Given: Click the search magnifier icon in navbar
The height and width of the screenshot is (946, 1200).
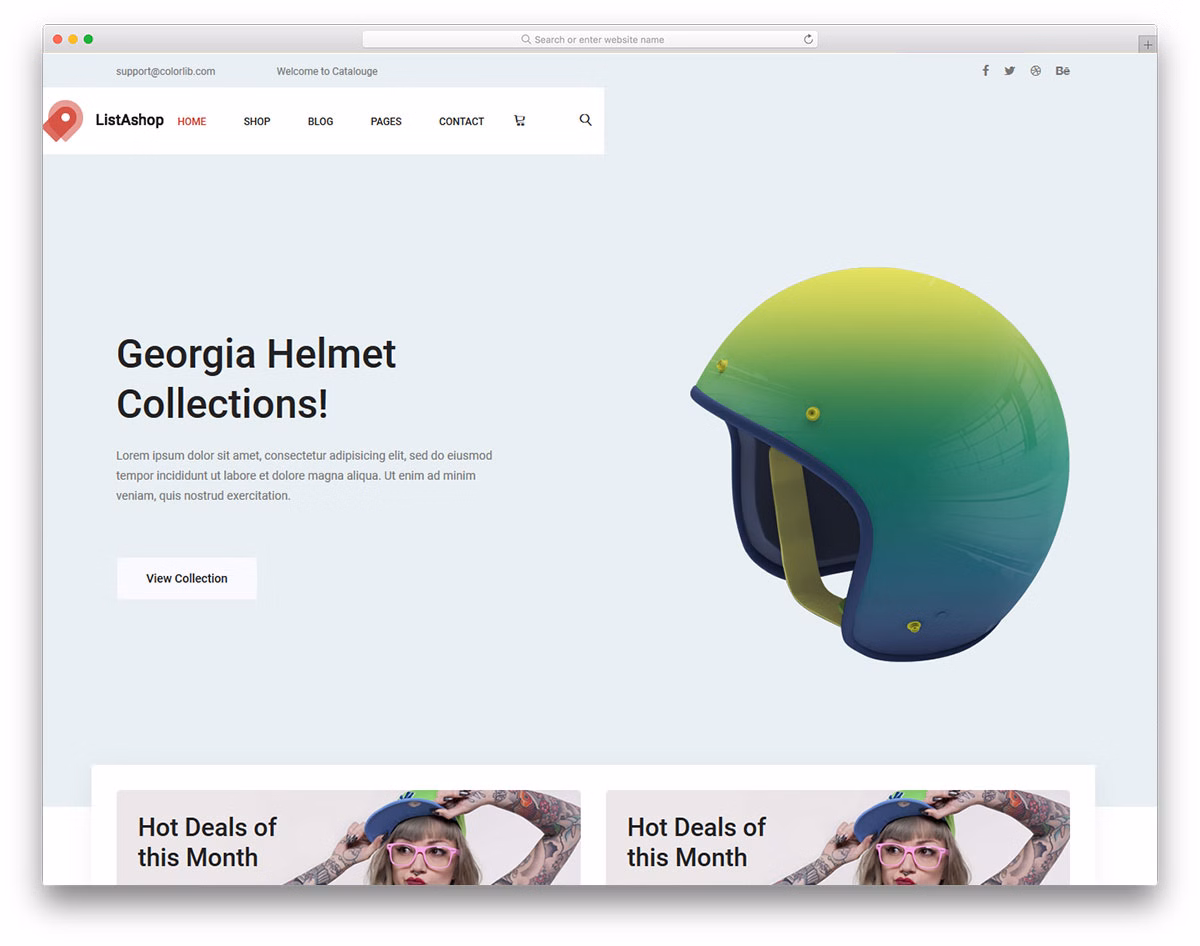Looking at the screenshot, I should (x=585, y=120).
